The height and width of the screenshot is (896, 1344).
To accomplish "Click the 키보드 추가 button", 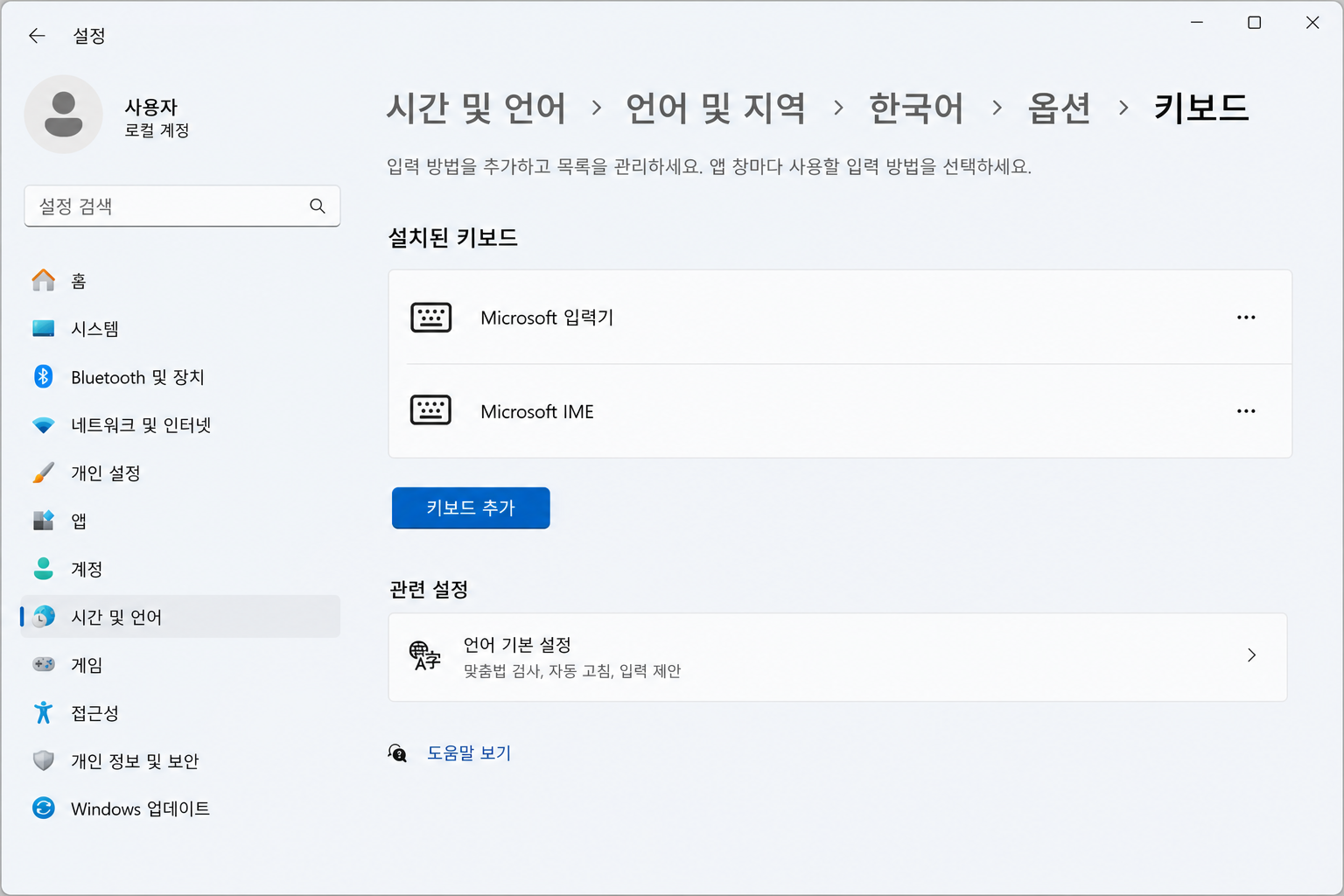I will coord(471,507).
